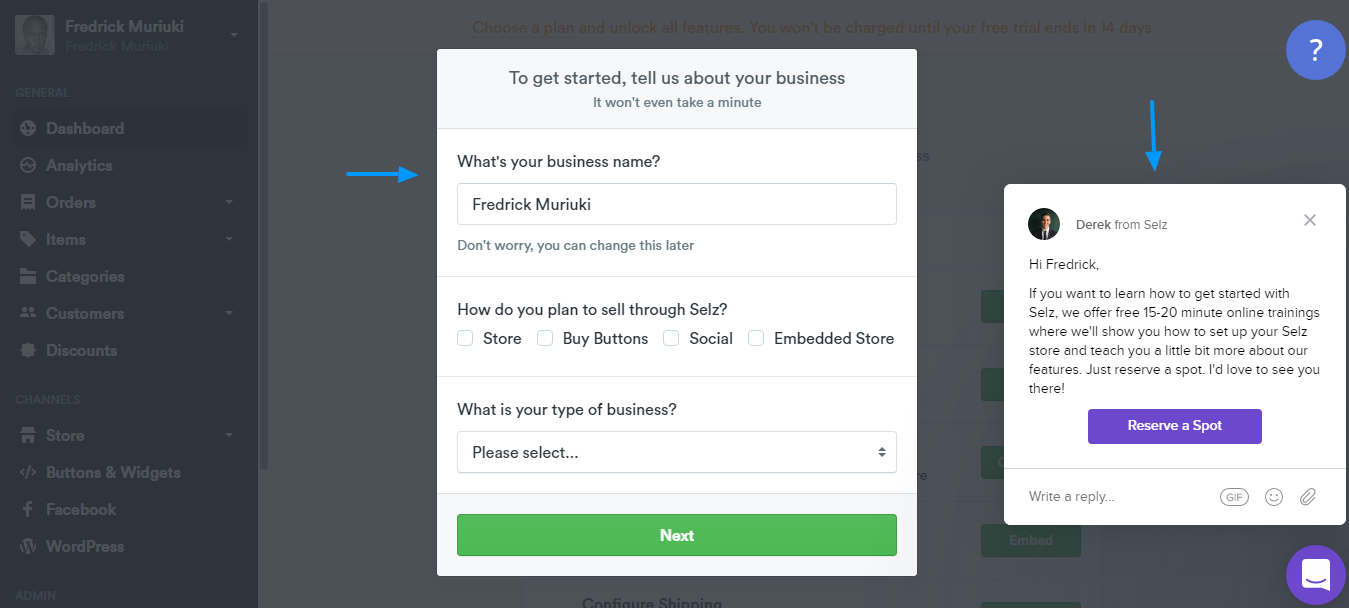This screenshot has height=608, width=1349.
Task: Click the WordPress icon in sidebar
Action: point(27,547)
